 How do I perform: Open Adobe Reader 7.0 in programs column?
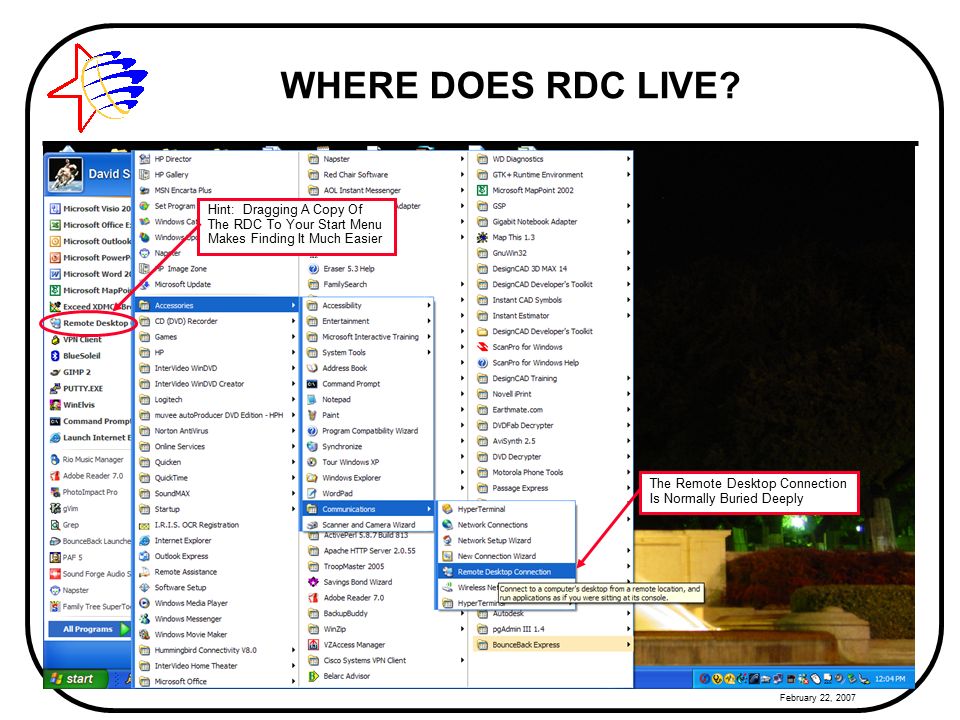(346, 598)
